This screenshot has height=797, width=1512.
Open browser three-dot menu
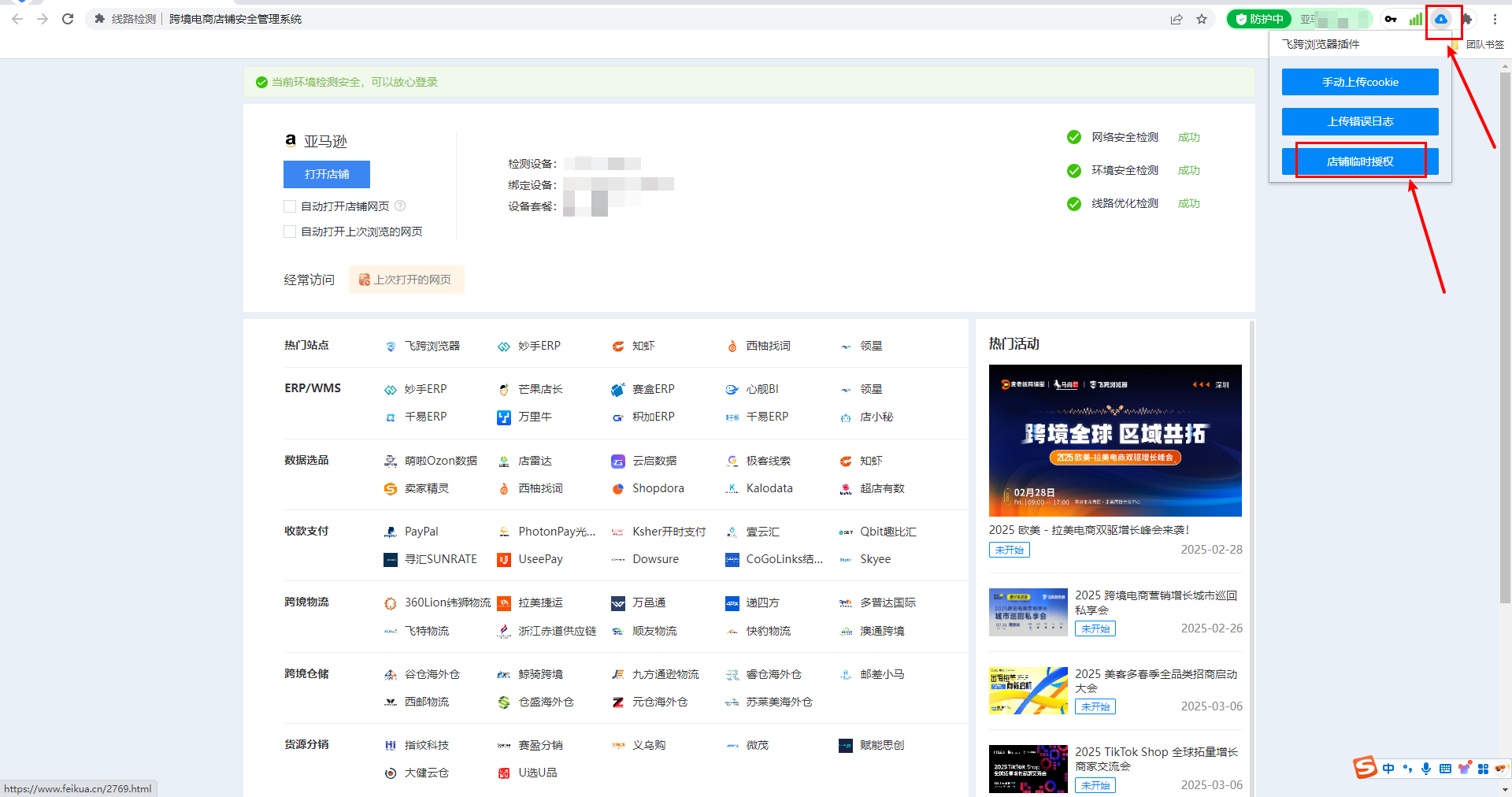pyautogui.click(x=1495, y=20)
